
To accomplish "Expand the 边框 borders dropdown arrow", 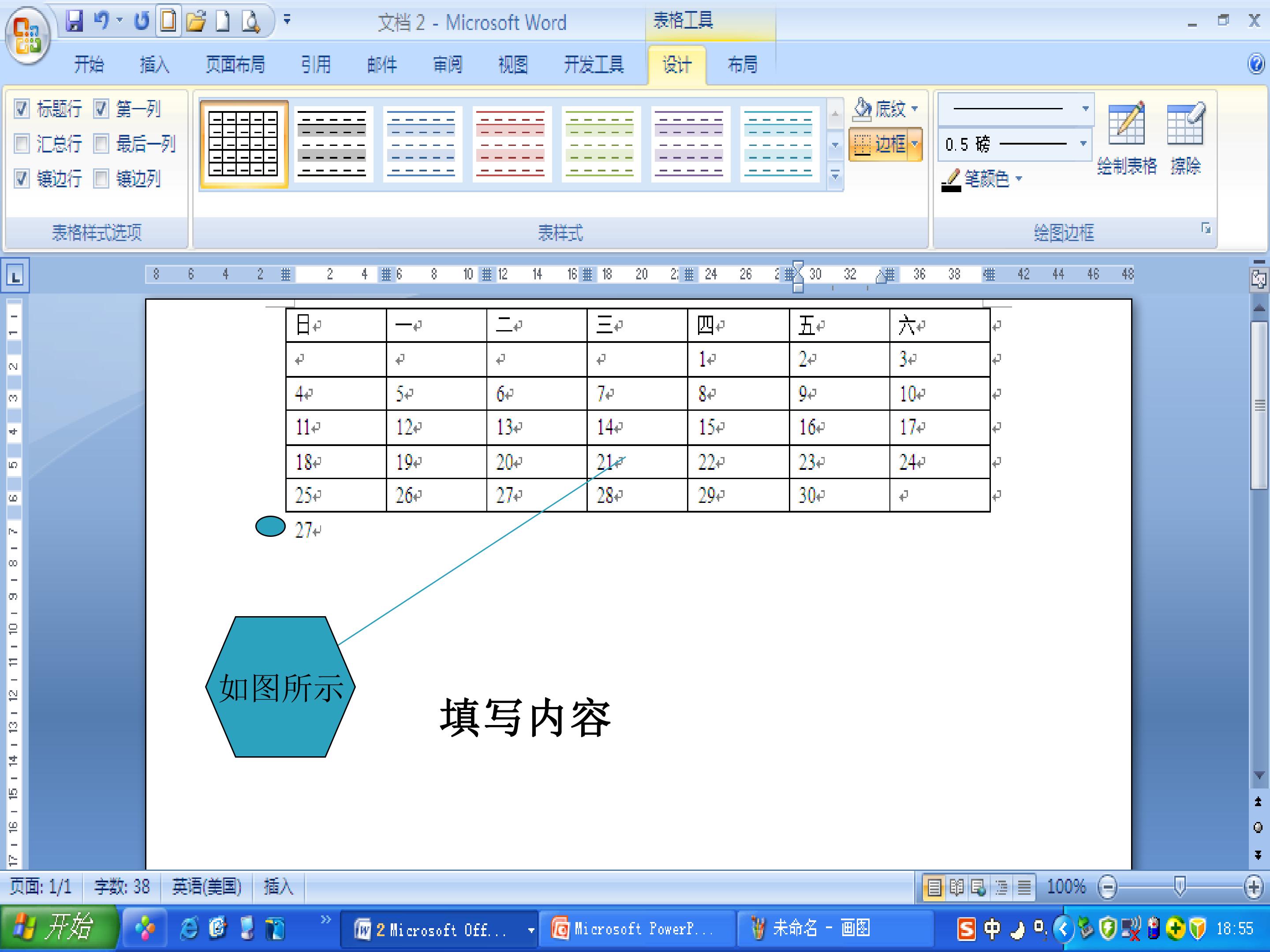I will click(915, 144).
